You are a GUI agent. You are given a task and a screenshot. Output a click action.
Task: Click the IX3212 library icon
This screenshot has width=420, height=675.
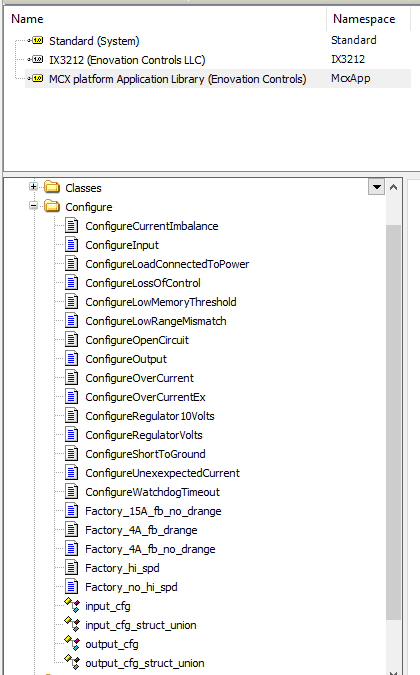click(x=38, y=59)
